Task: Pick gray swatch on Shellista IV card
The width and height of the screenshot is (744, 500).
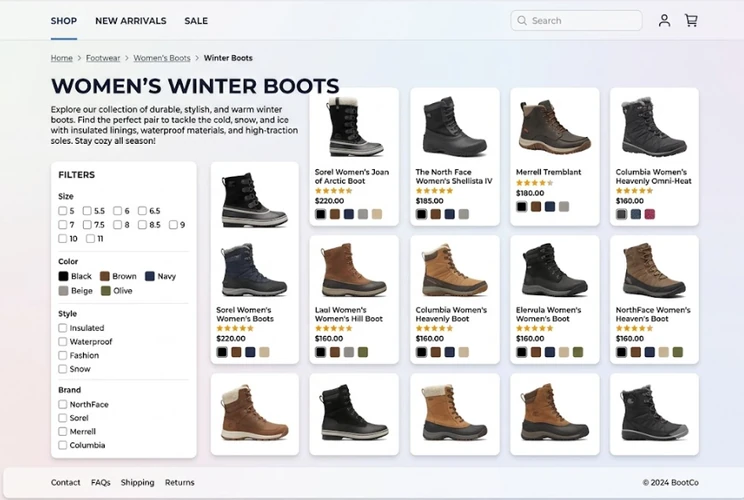Action: click(464, 214)
